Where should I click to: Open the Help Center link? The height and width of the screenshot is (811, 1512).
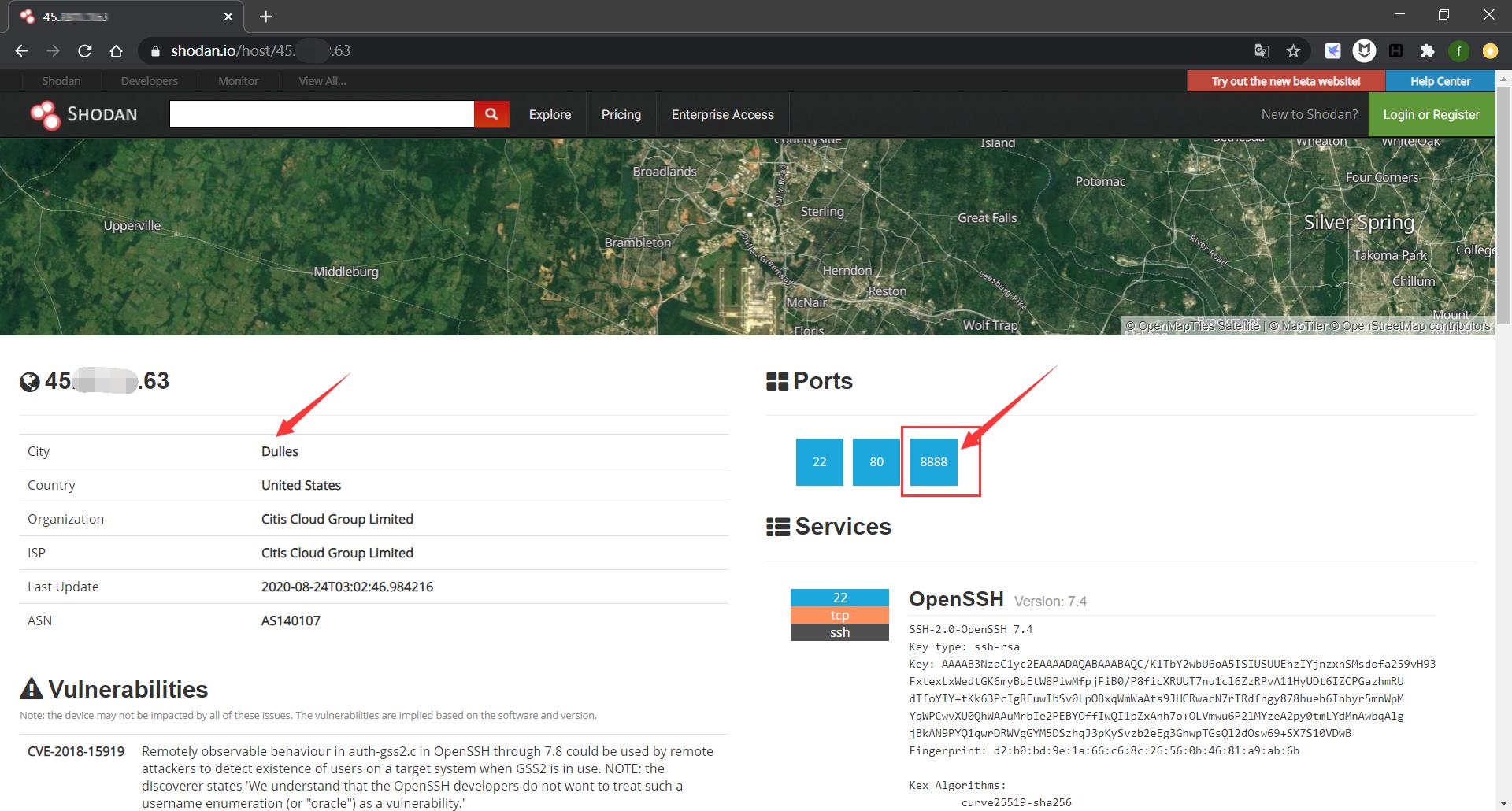click(1440, 81)
